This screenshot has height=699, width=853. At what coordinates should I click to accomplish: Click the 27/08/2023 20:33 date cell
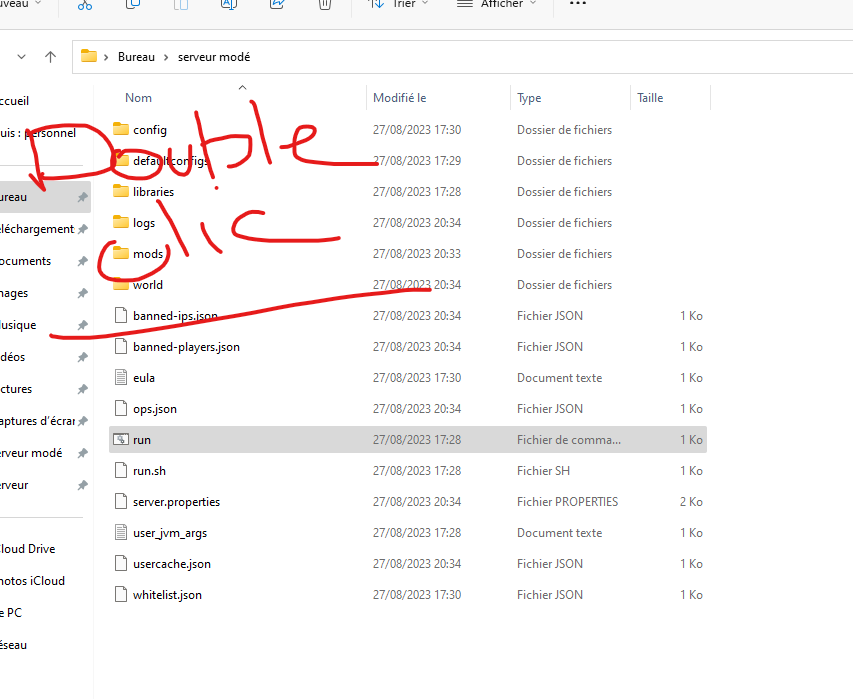[x=417, y=253]
